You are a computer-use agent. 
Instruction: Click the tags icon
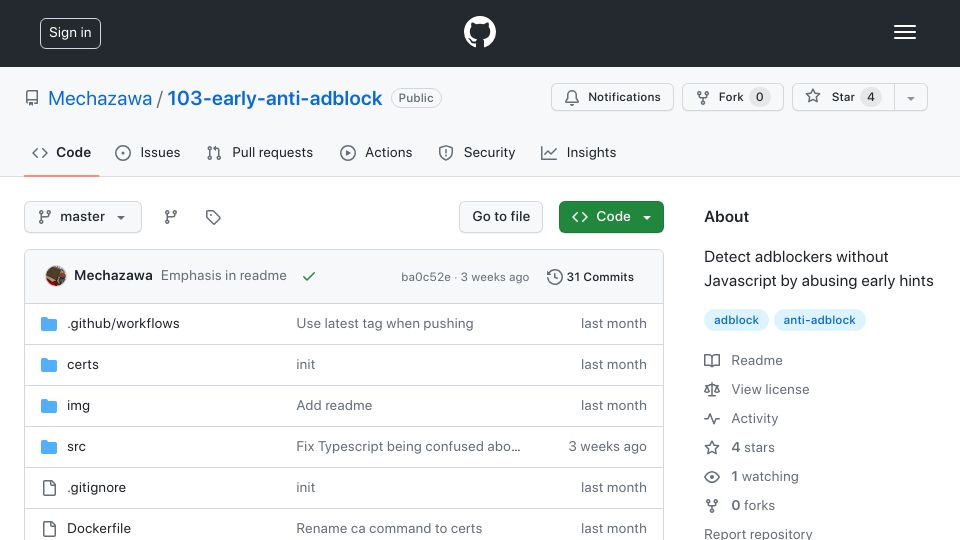click(213, 217)
